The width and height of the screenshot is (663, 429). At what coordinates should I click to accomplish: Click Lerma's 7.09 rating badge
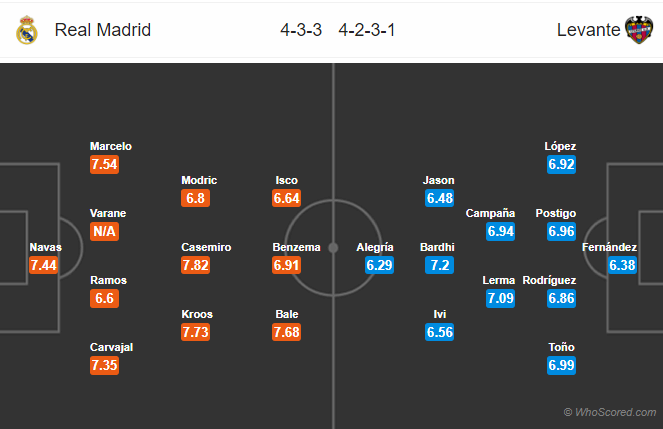tap(499, 298)
